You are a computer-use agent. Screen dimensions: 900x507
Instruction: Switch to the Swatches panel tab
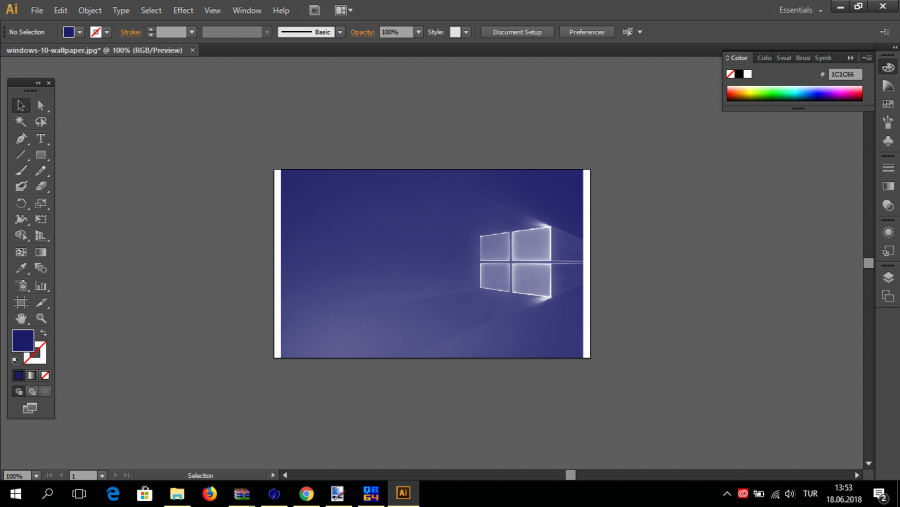tap(783, 58)
